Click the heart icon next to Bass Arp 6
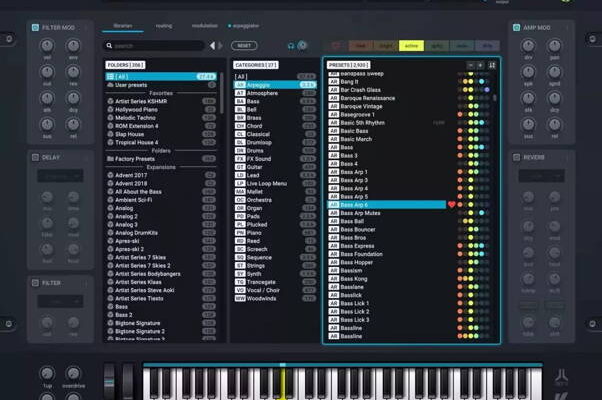This screenshot has height=400, width=602. click(451, 204)
